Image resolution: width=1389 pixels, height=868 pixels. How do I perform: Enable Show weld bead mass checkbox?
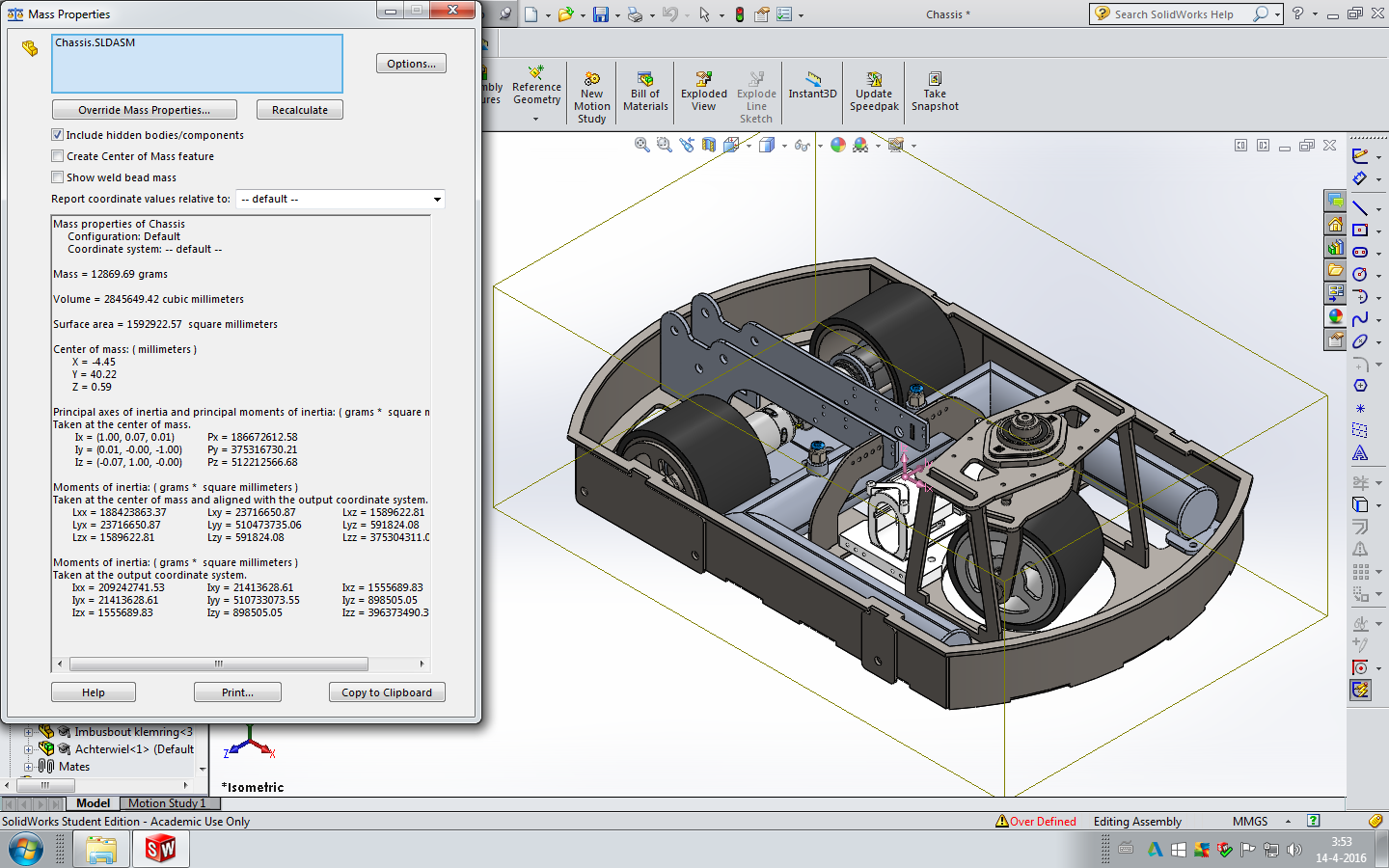(57, 177)
